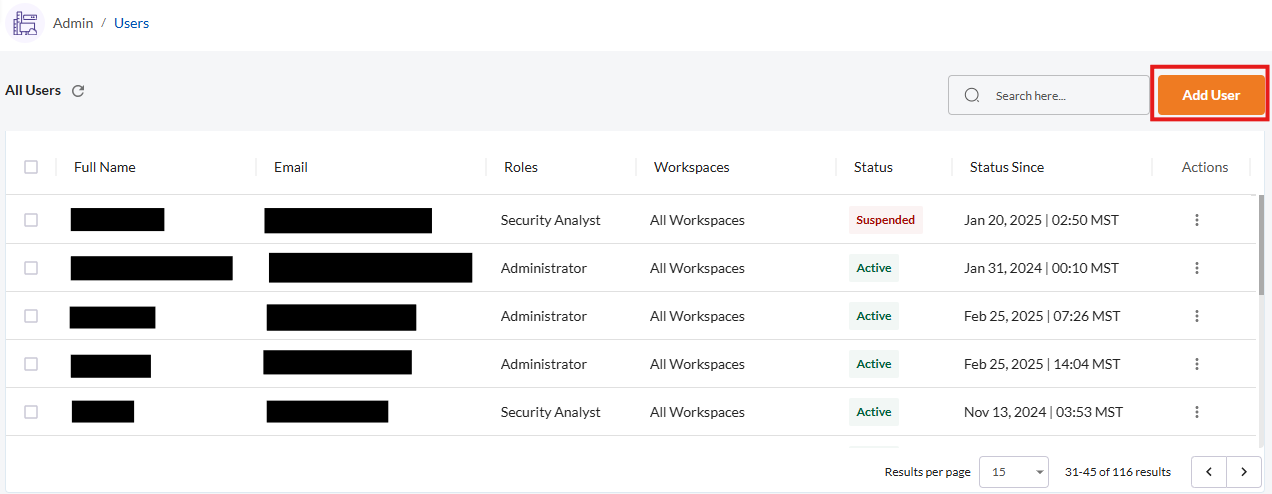Check the box for the Suspended Security Analyst

[31, 220]
